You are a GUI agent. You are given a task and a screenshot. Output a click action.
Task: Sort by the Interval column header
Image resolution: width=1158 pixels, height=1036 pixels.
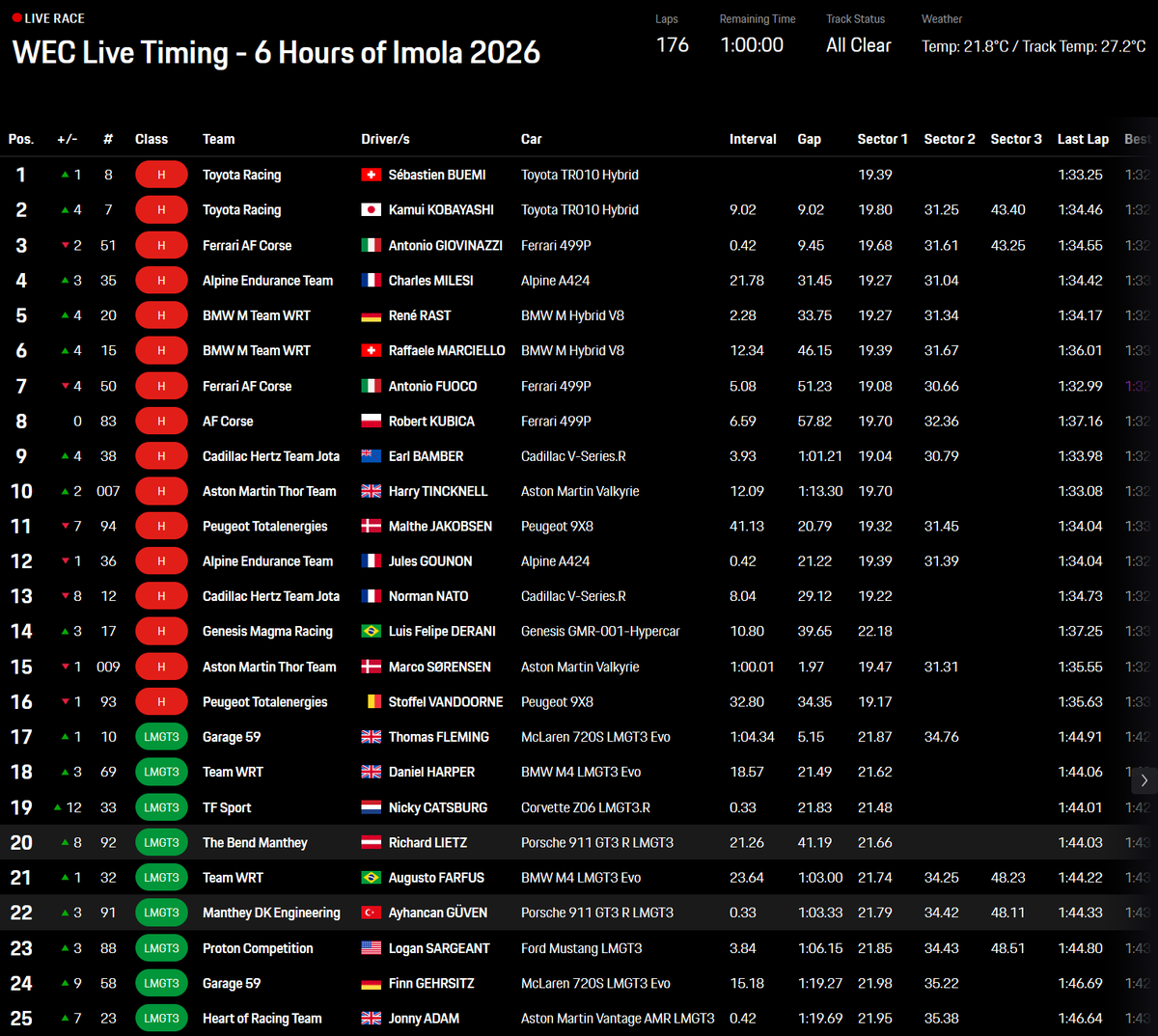point(753,139)
